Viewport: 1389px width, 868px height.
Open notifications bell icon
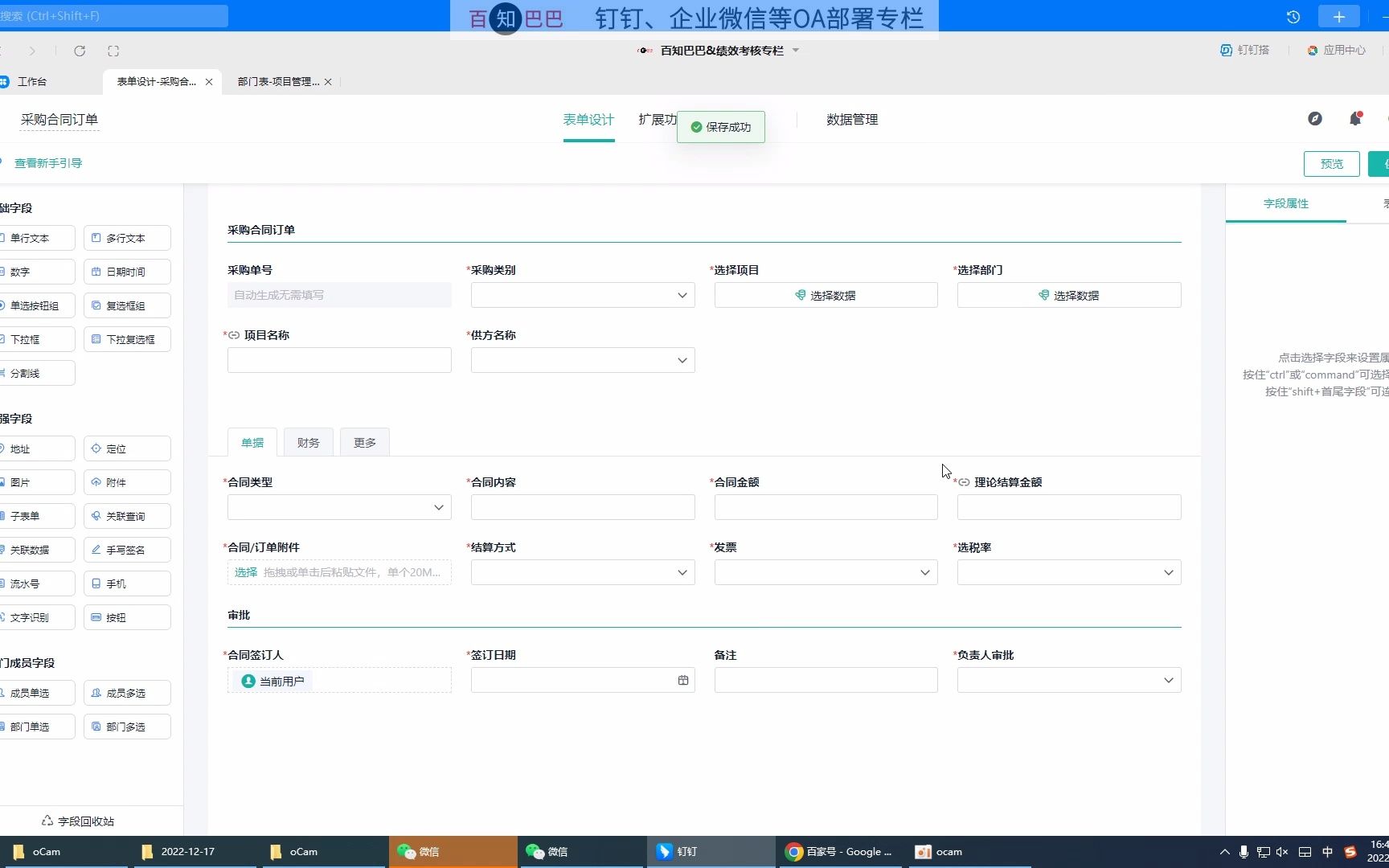click(1355, 119)
